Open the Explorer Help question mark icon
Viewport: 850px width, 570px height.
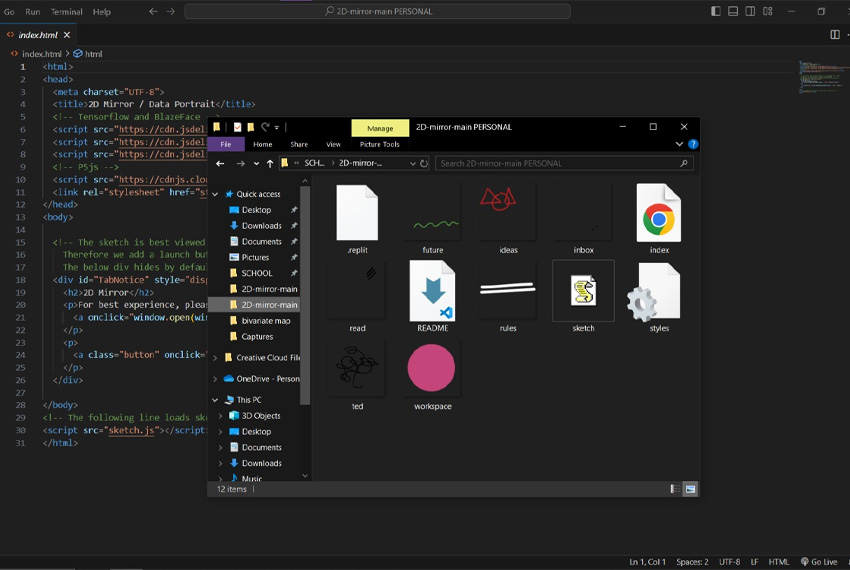click(x=692, y=144)
